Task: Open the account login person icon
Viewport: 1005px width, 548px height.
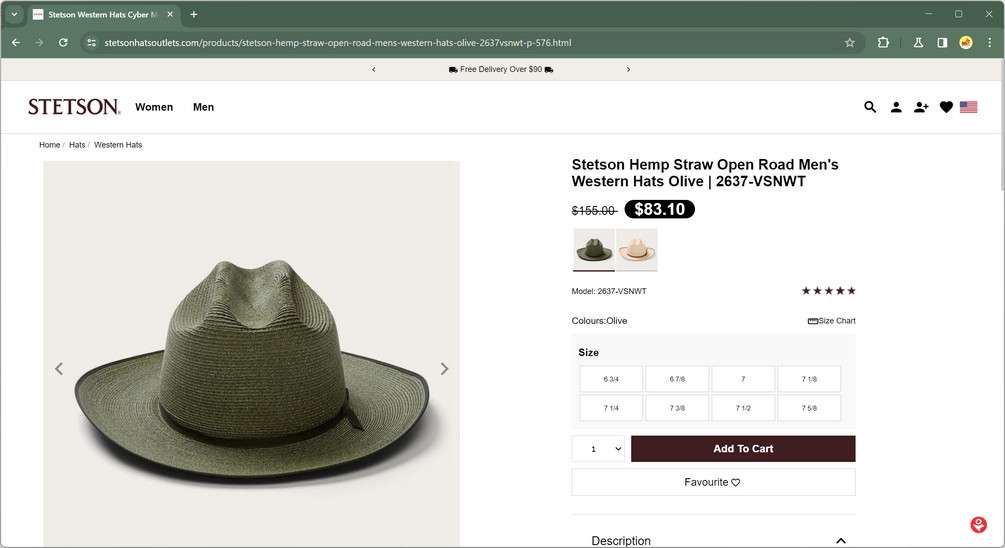Action: [x=896, y=107]
